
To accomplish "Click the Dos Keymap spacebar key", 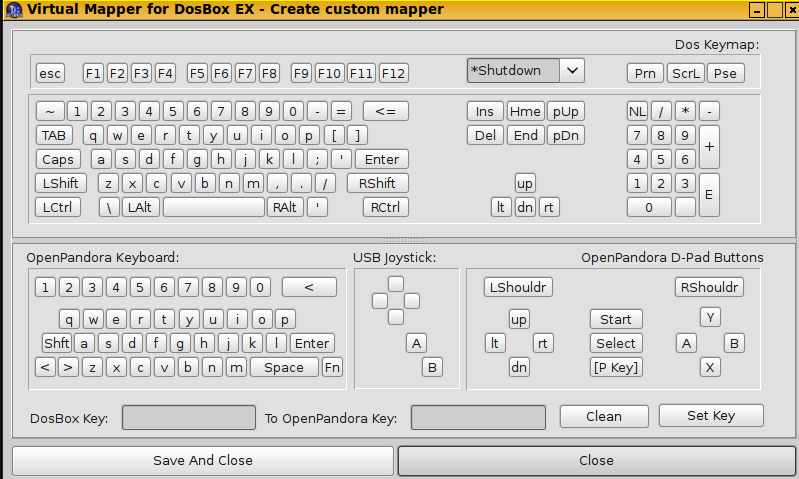I will click(214, 207).
